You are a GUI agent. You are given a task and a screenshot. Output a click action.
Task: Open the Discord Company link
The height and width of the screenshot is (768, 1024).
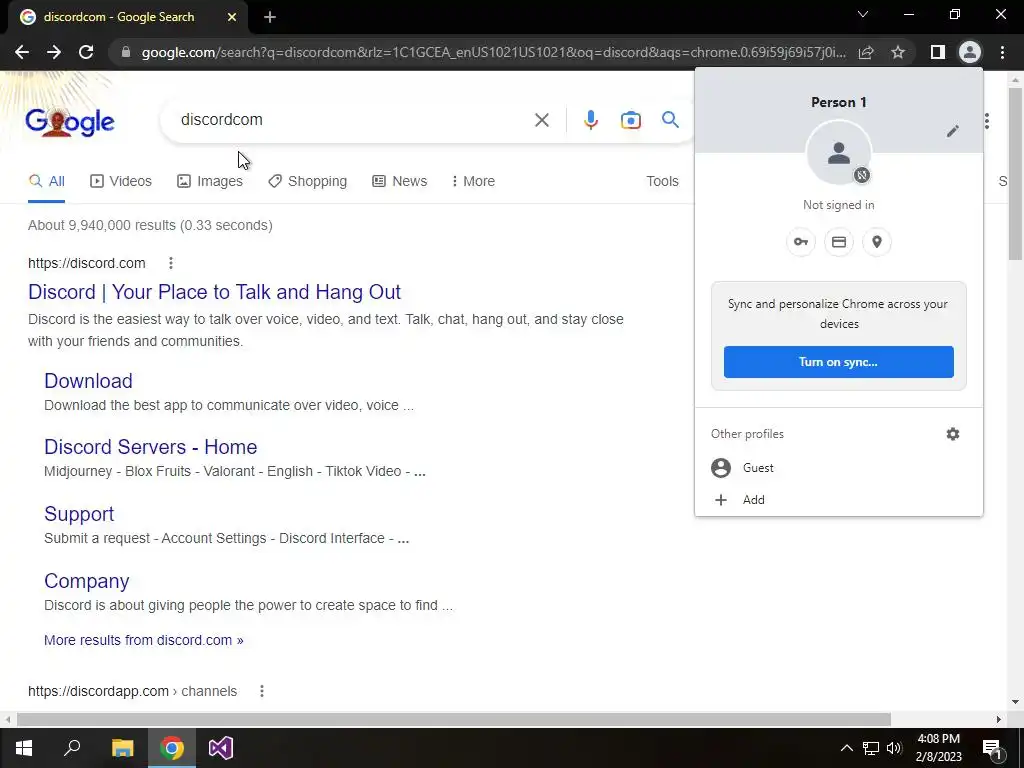click(x=86, y=581)
